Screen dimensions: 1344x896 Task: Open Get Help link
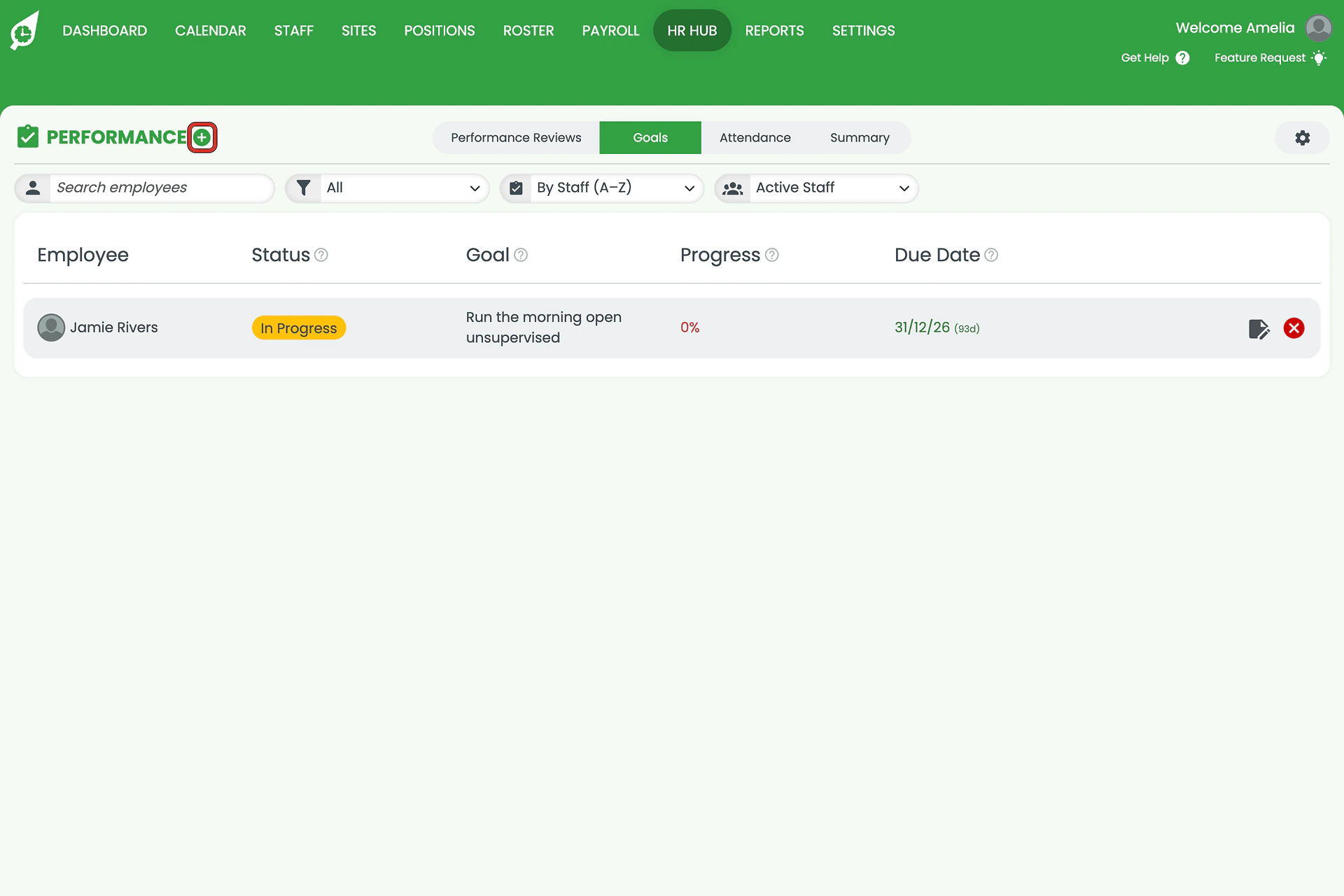pos(1155,58)
